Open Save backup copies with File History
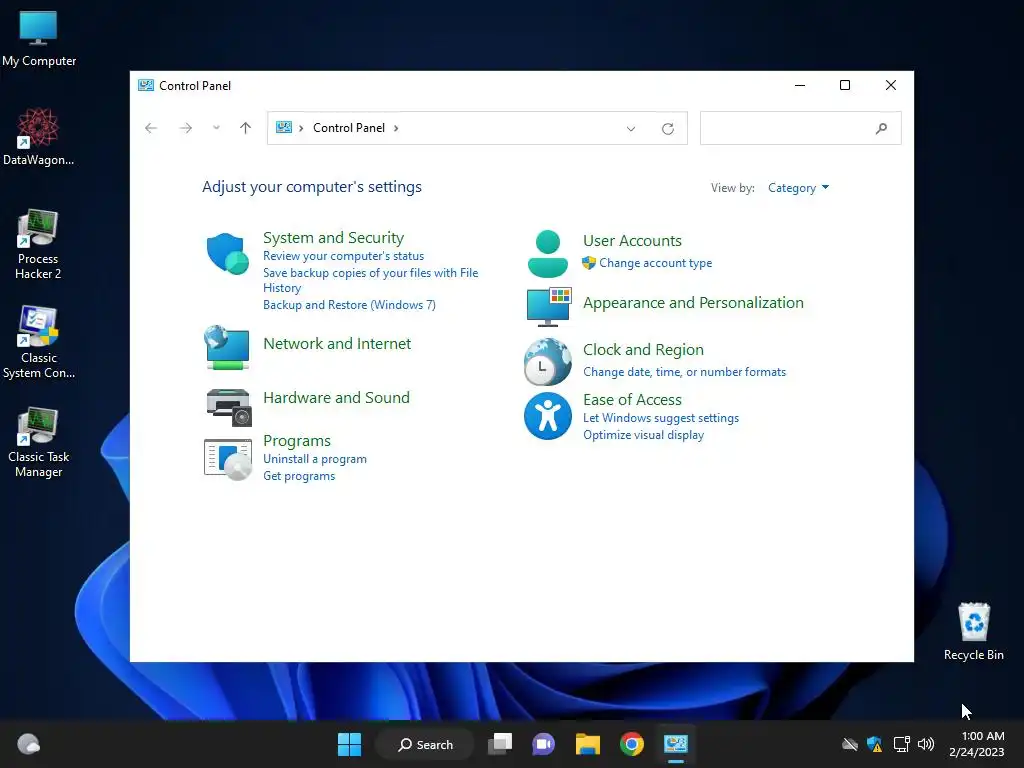The width and height of the screenshot is (1024, 768). pos(370,280)
